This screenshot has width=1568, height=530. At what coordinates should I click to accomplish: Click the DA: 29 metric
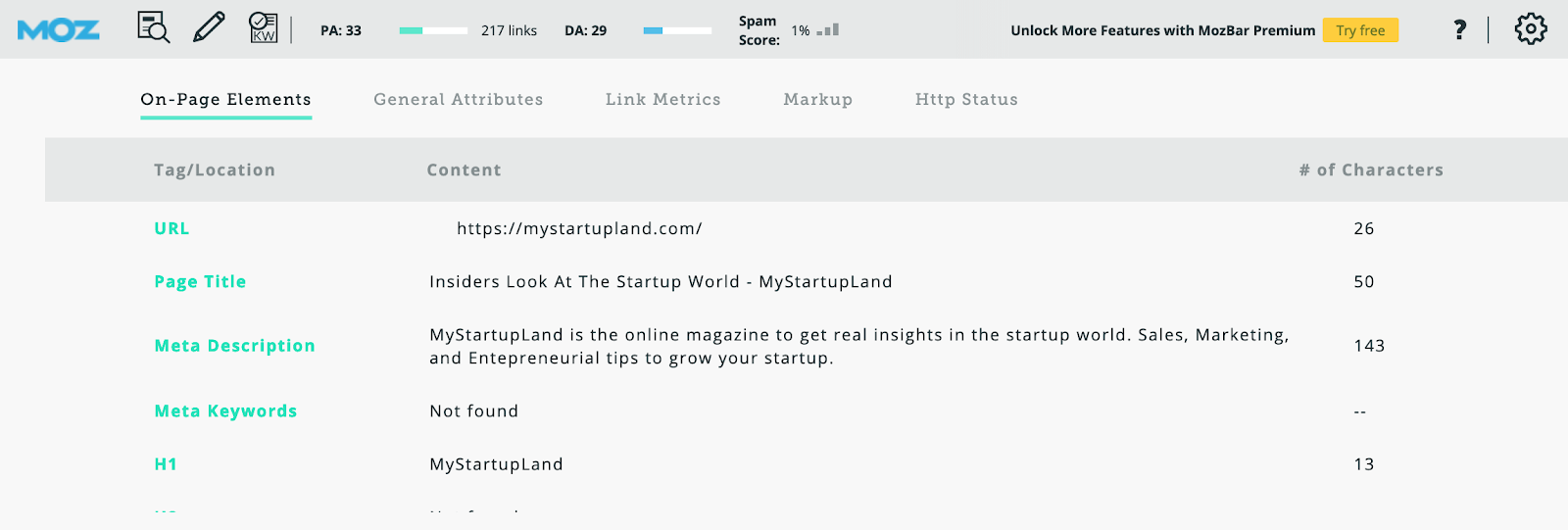586,30
